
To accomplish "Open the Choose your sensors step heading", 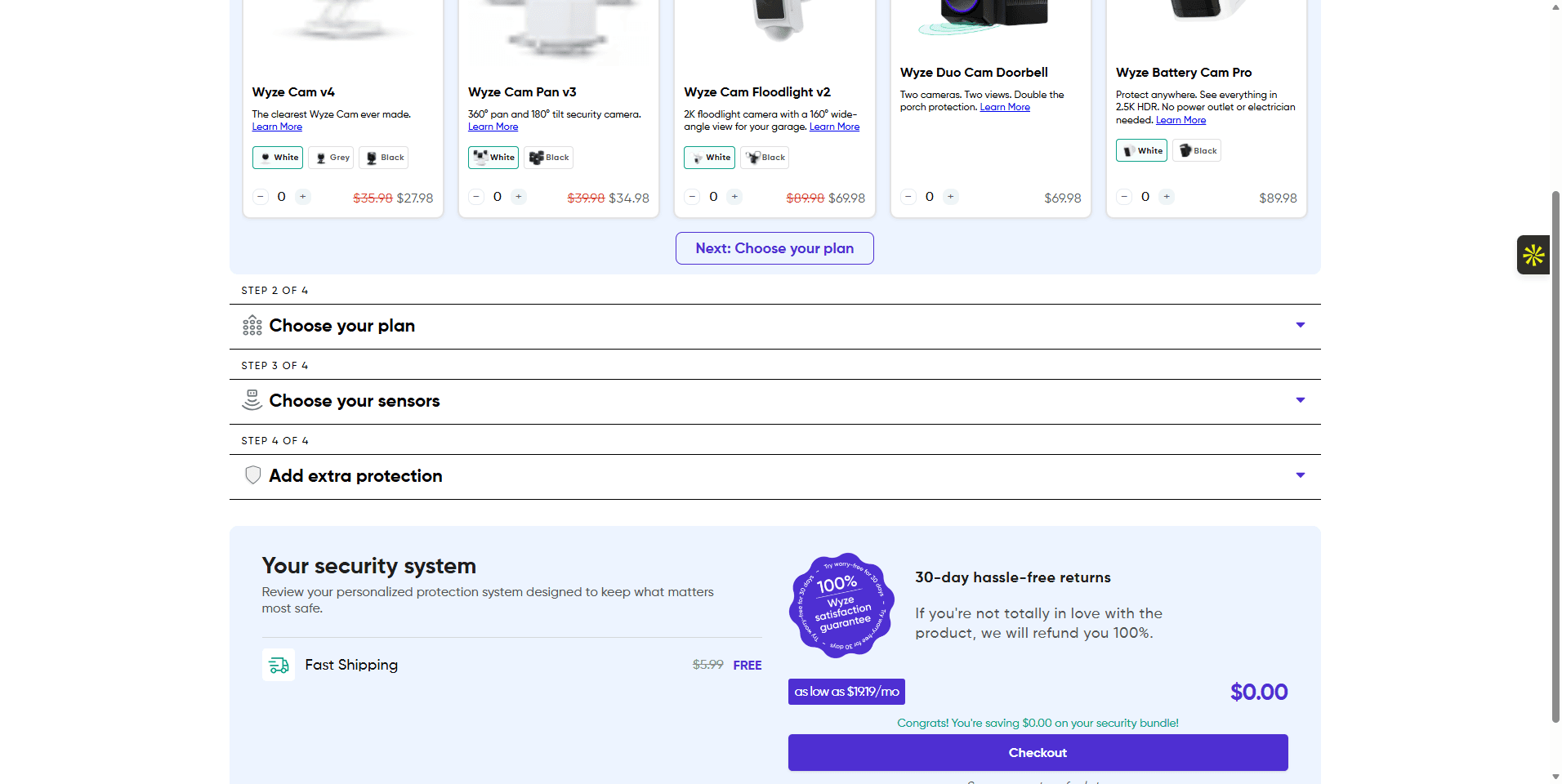I will point(355,401).
